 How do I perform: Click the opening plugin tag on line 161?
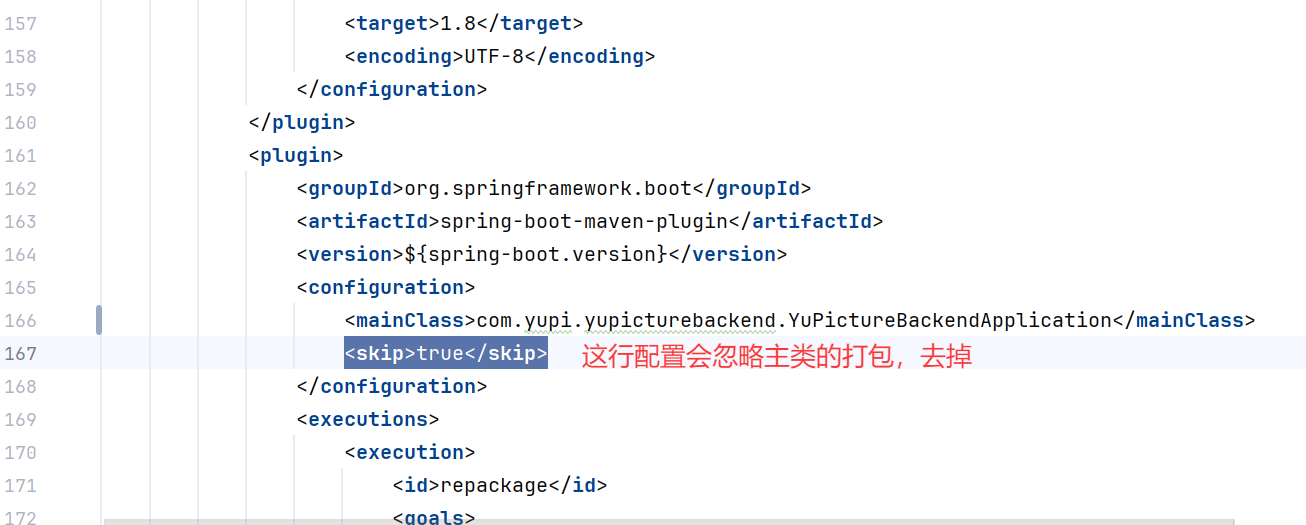pos(296,156)
